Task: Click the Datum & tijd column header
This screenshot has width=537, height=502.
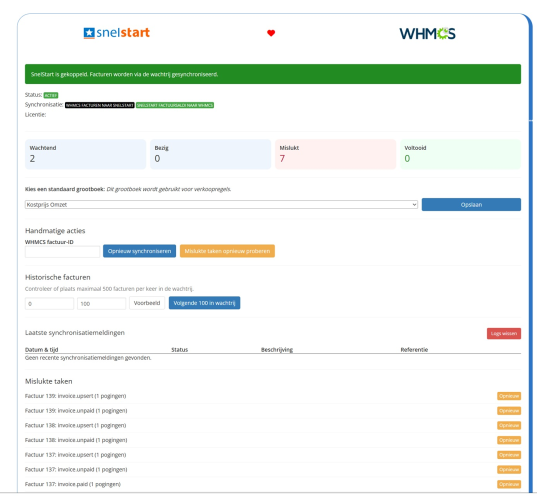Action: [41, 350]
